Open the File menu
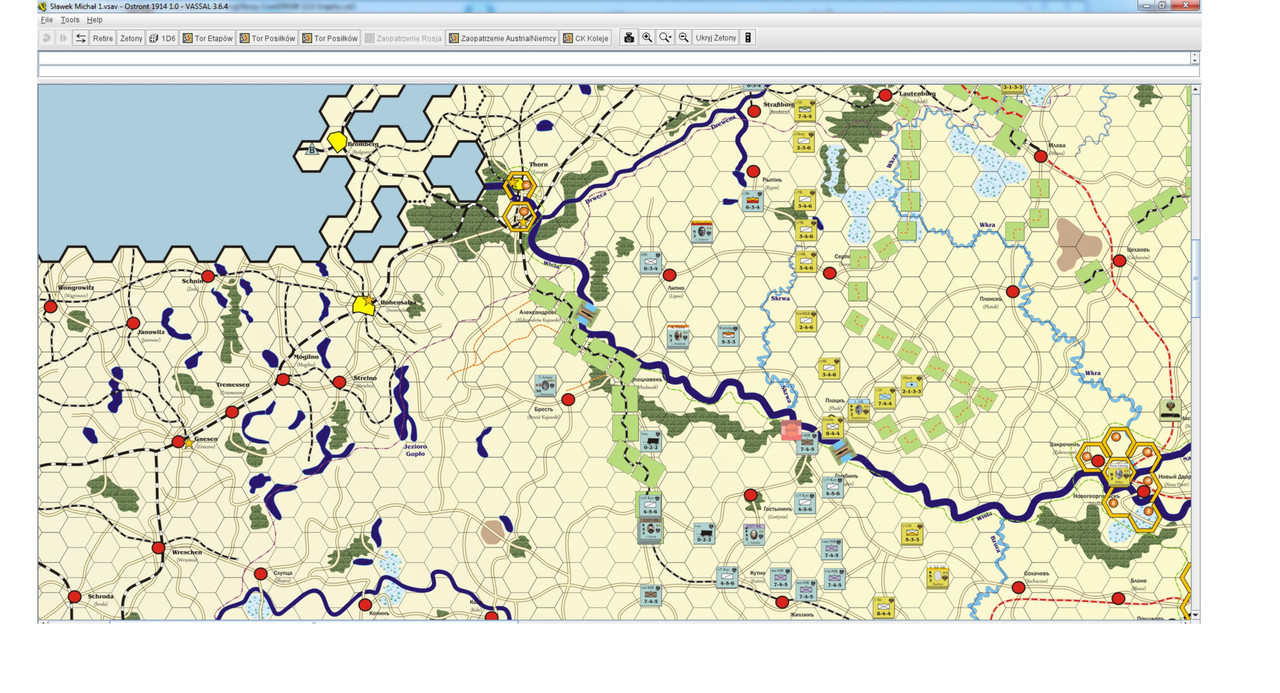Image resolution: width=1280 pixels, height=693 pixels. (x=46, y=20)
